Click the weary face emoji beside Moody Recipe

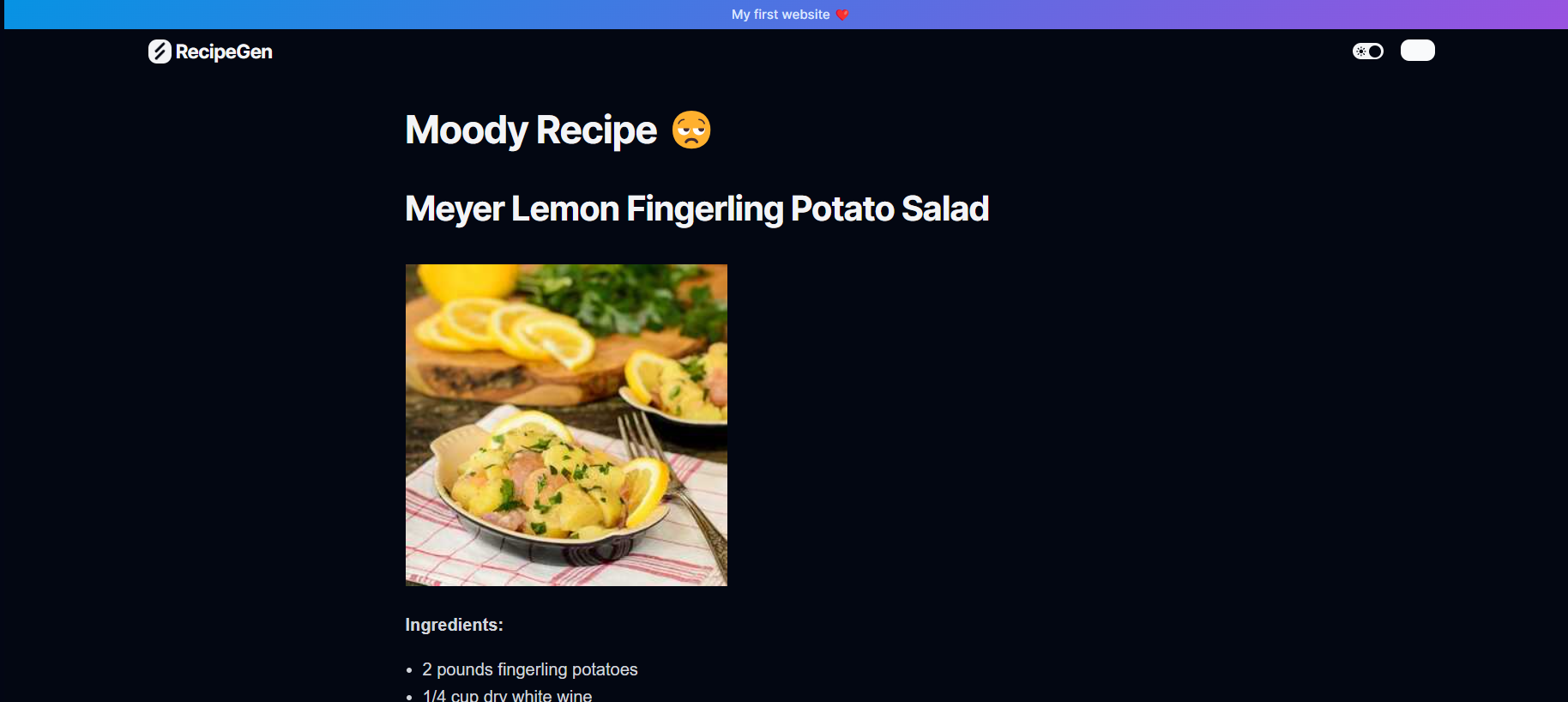[691, 130]
